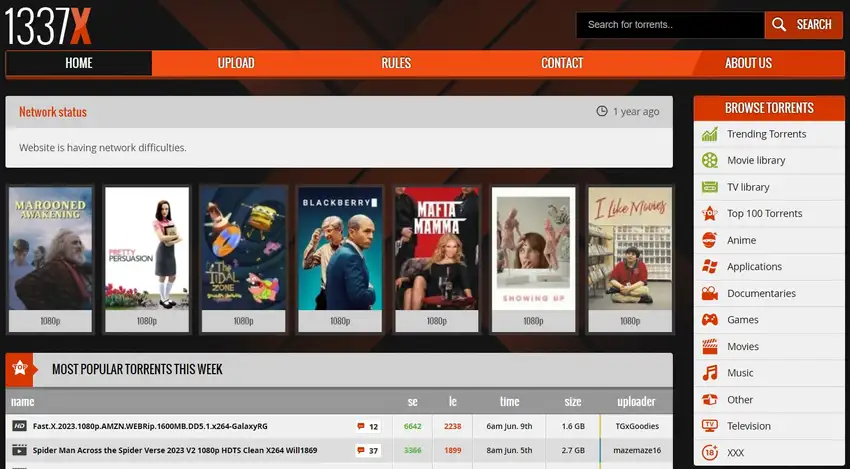Image resolution: width=850 pixels, height=469 pixels.
Task: Click the TV library icon
Action: (x=710, y=187)
